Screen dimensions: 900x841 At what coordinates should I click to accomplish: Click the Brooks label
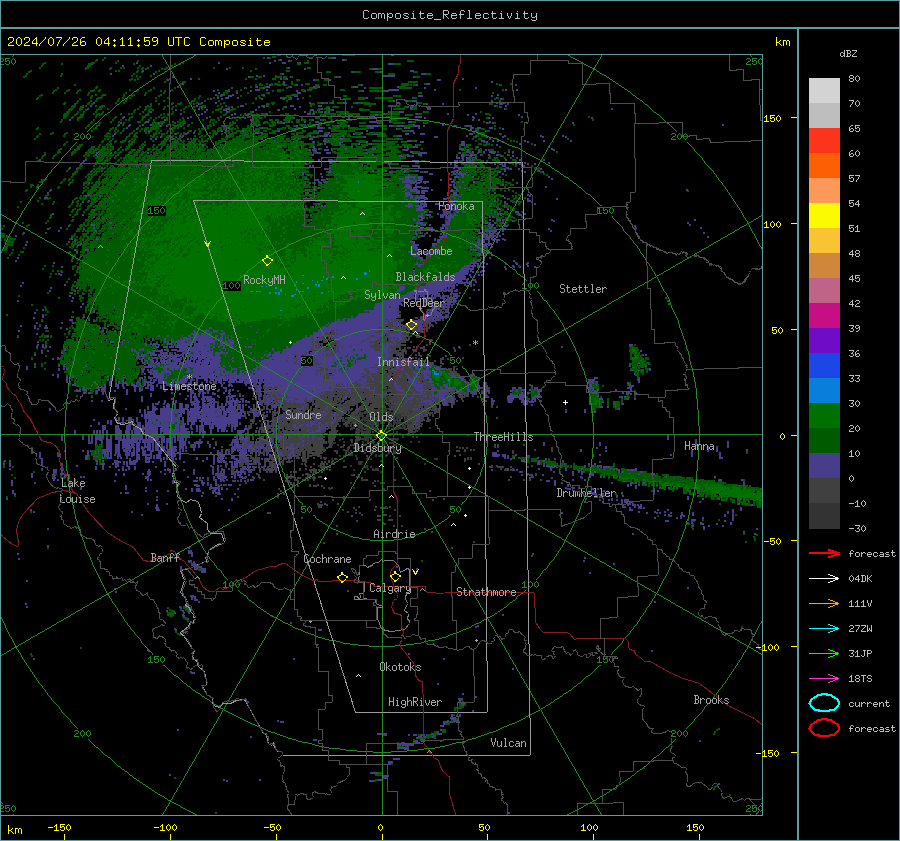711,700
